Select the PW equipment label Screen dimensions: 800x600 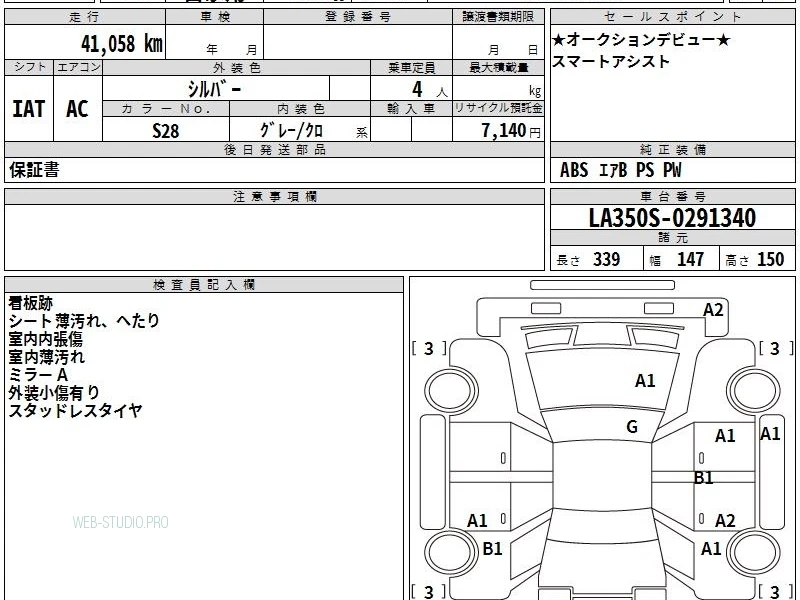pyautogui.click(x=672, y=170)
